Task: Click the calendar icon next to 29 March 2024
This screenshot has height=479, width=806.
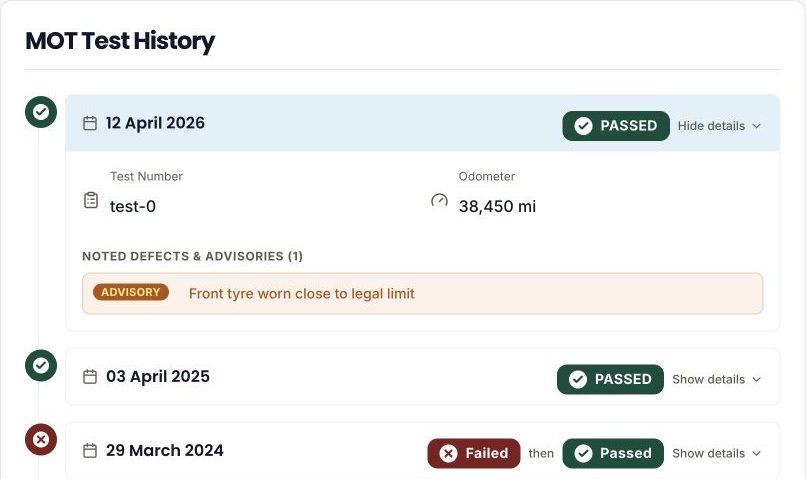Action: 90,451
